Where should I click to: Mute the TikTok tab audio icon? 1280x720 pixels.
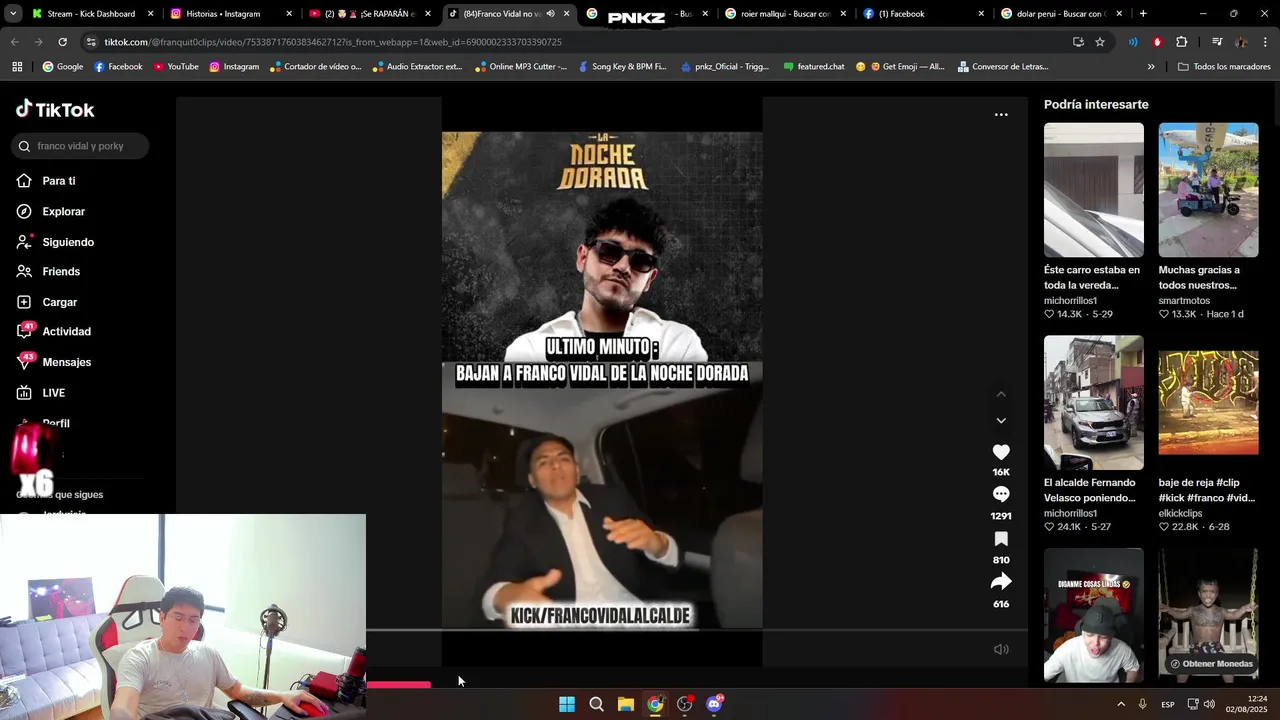coord(550,14)
